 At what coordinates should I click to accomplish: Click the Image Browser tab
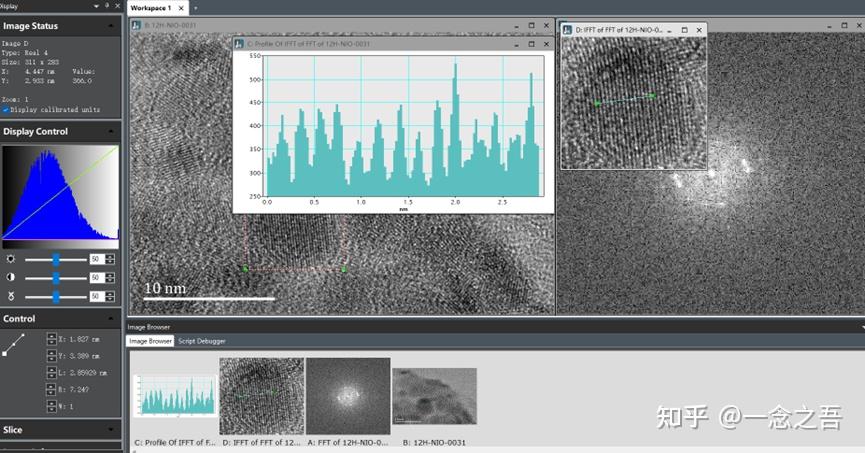click(150, 341)
